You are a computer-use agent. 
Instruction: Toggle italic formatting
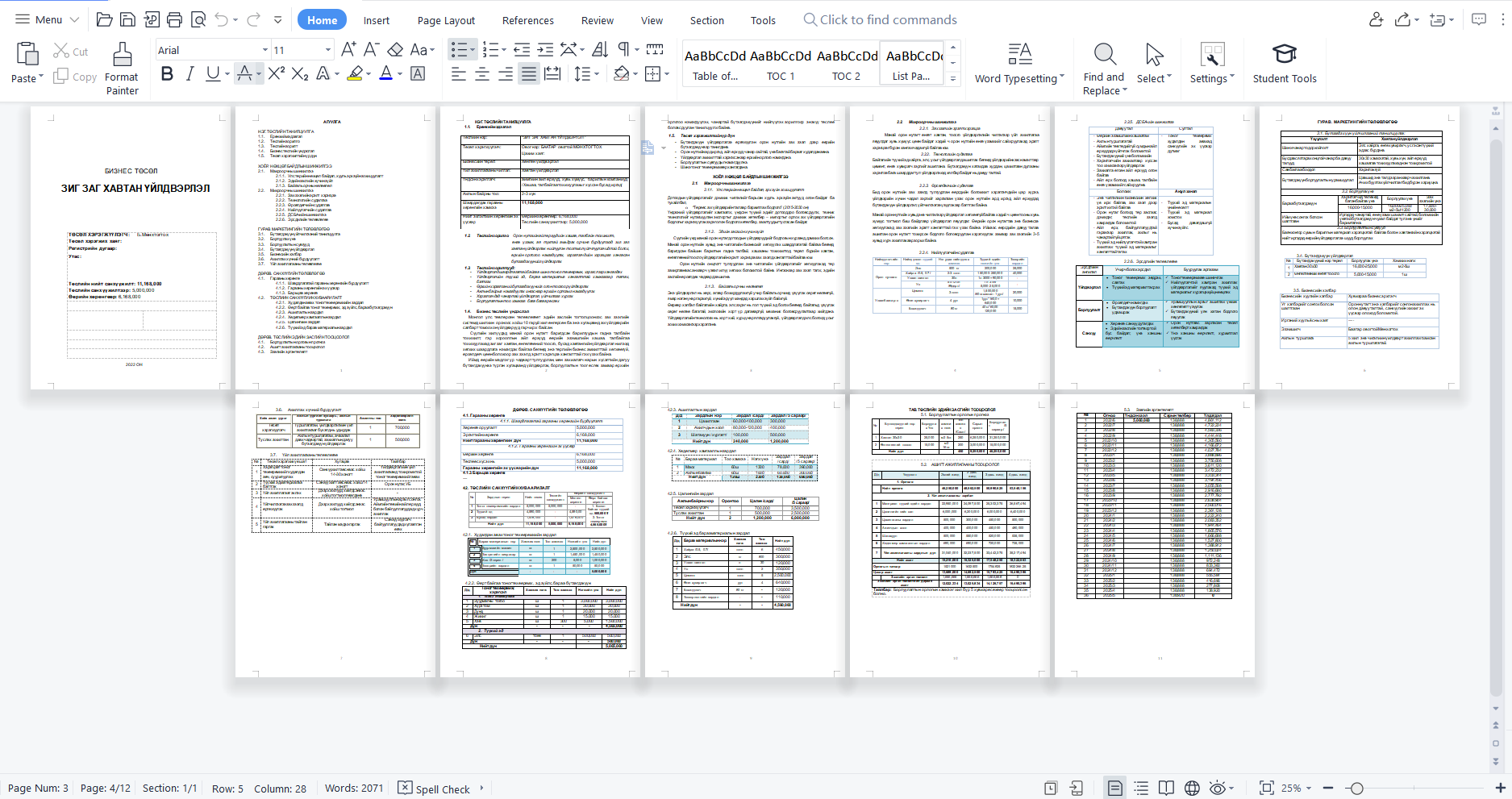[190, 74]
